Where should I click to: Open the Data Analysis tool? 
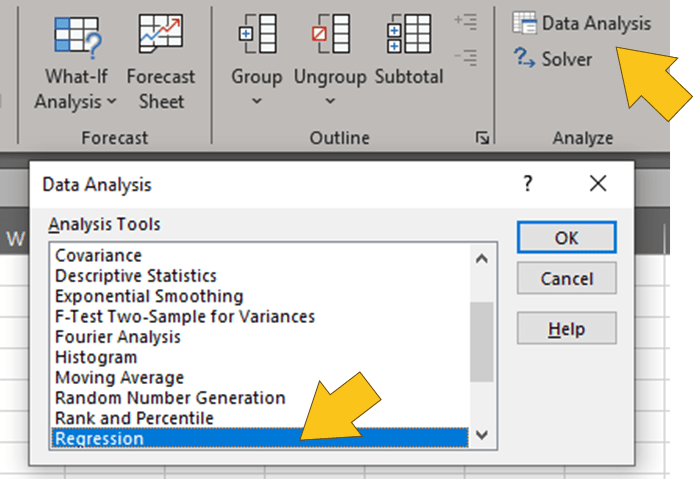click(x=581, y=23)
